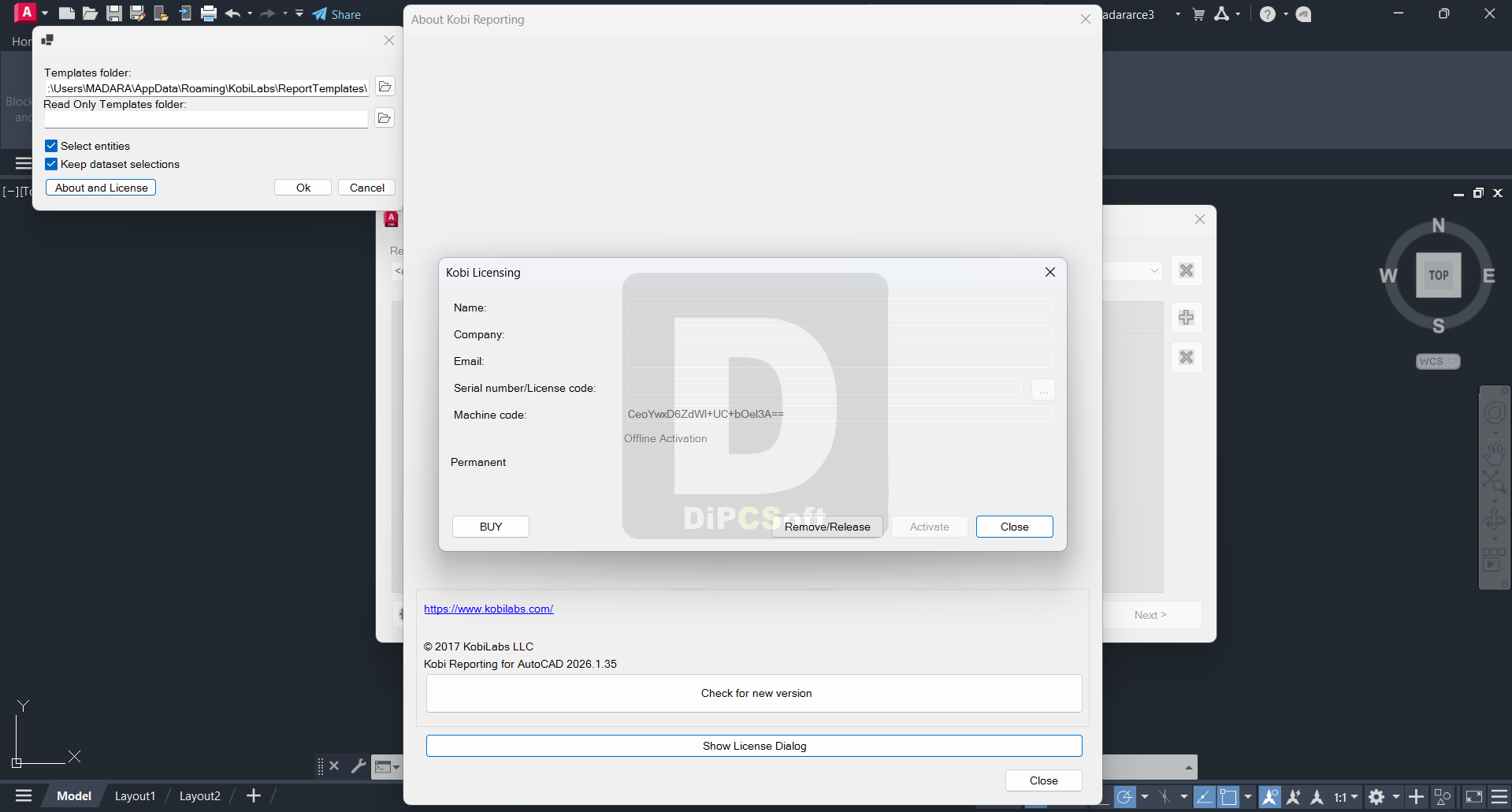Uncheck Keep dataset selections checkbox

tap(51, 164)
